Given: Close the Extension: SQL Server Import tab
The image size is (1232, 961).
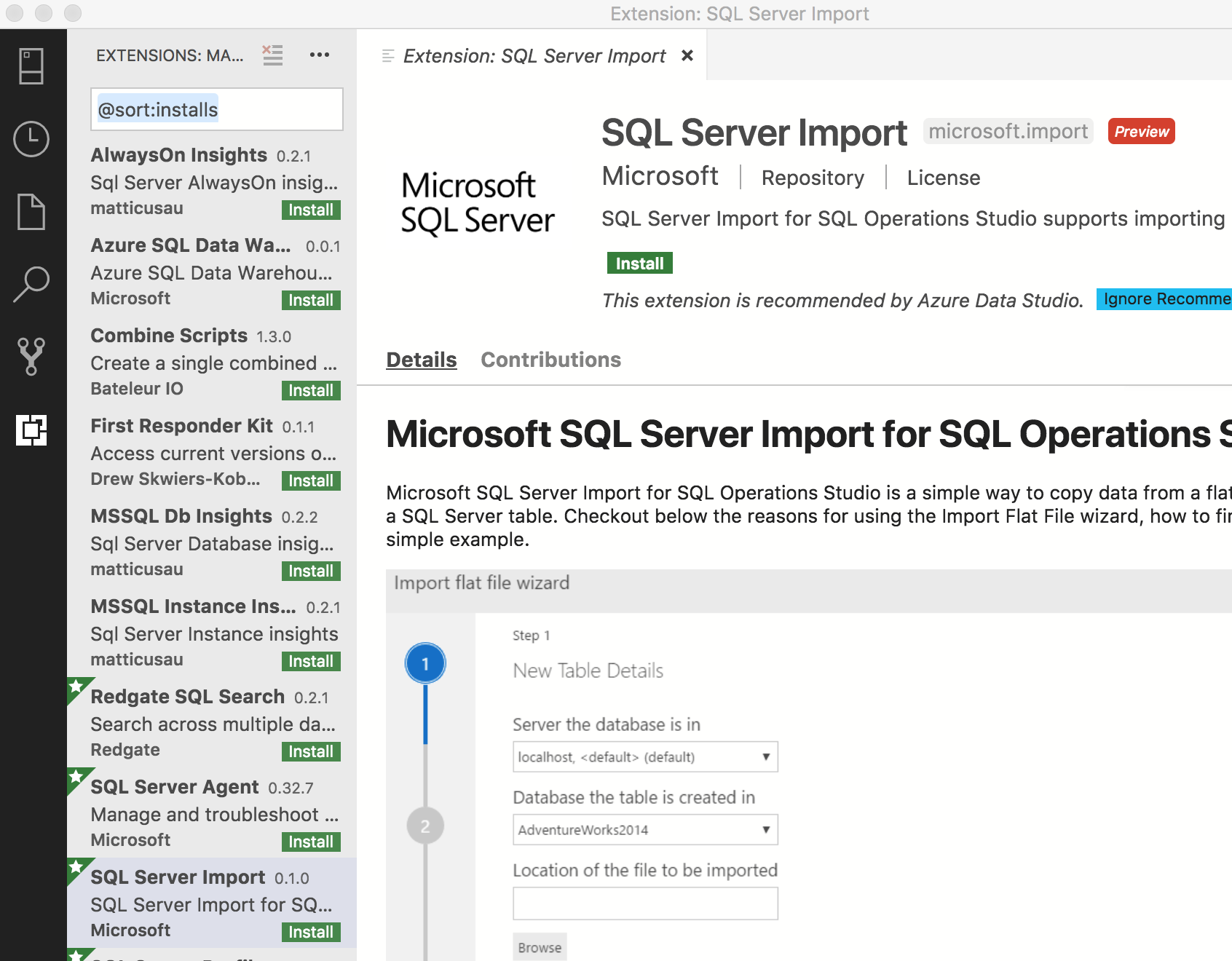Looking at the screenshot, I should [687, 55].
